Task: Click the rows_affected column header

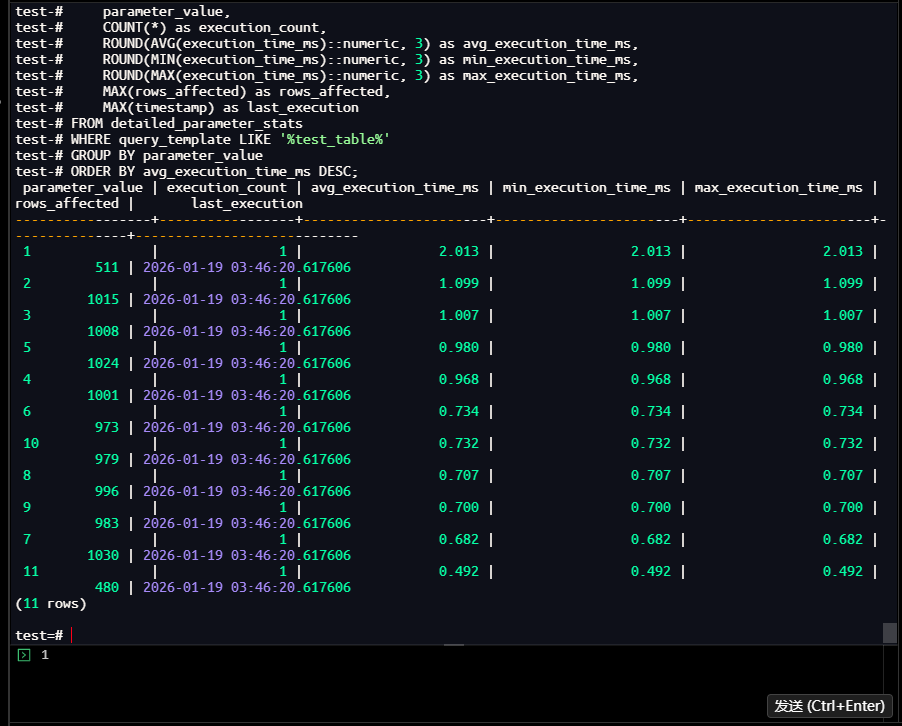Action: pyautogui.click(x=67, y=204)
